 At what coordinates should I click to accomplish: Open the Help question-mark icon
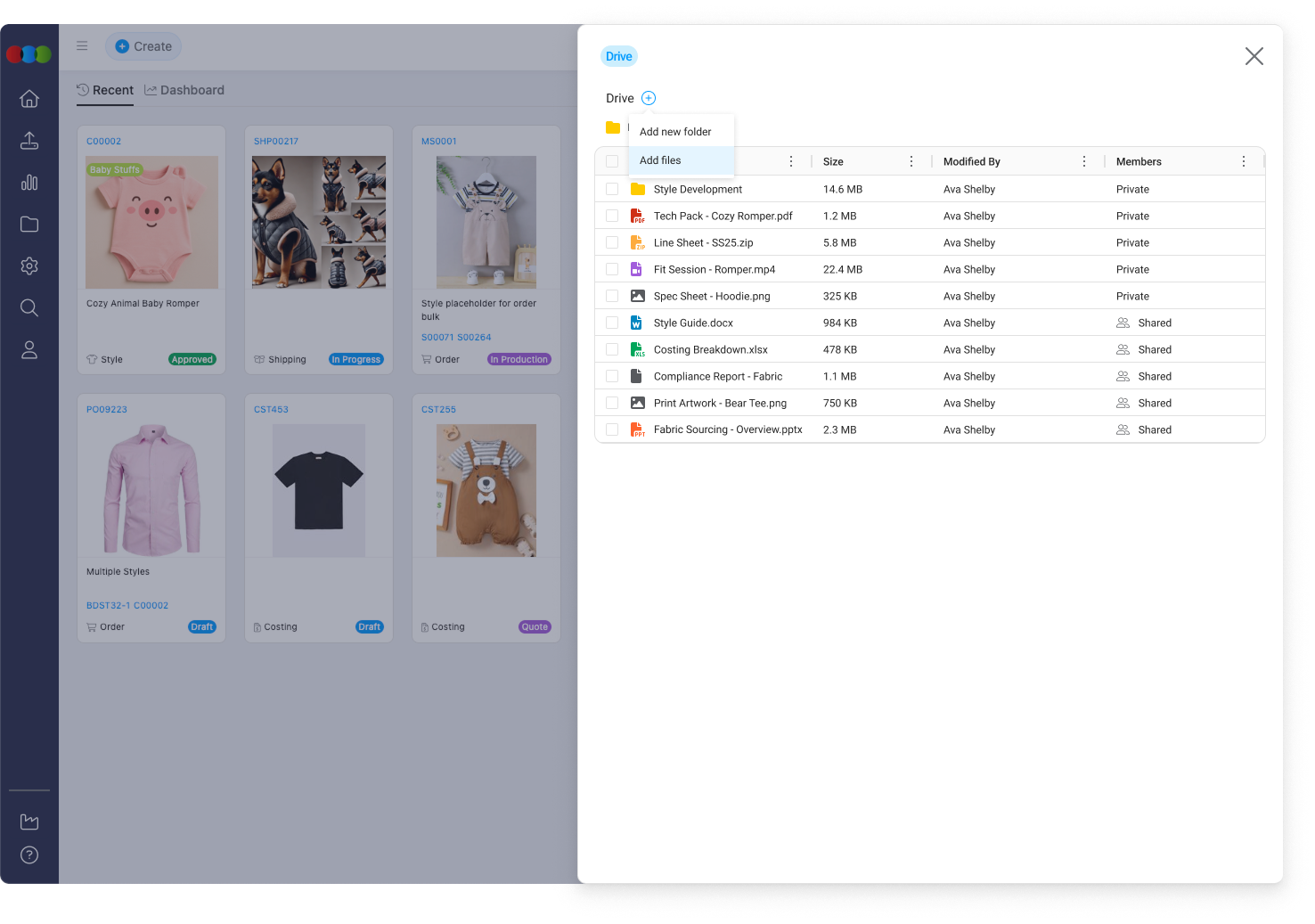(29, 854)
